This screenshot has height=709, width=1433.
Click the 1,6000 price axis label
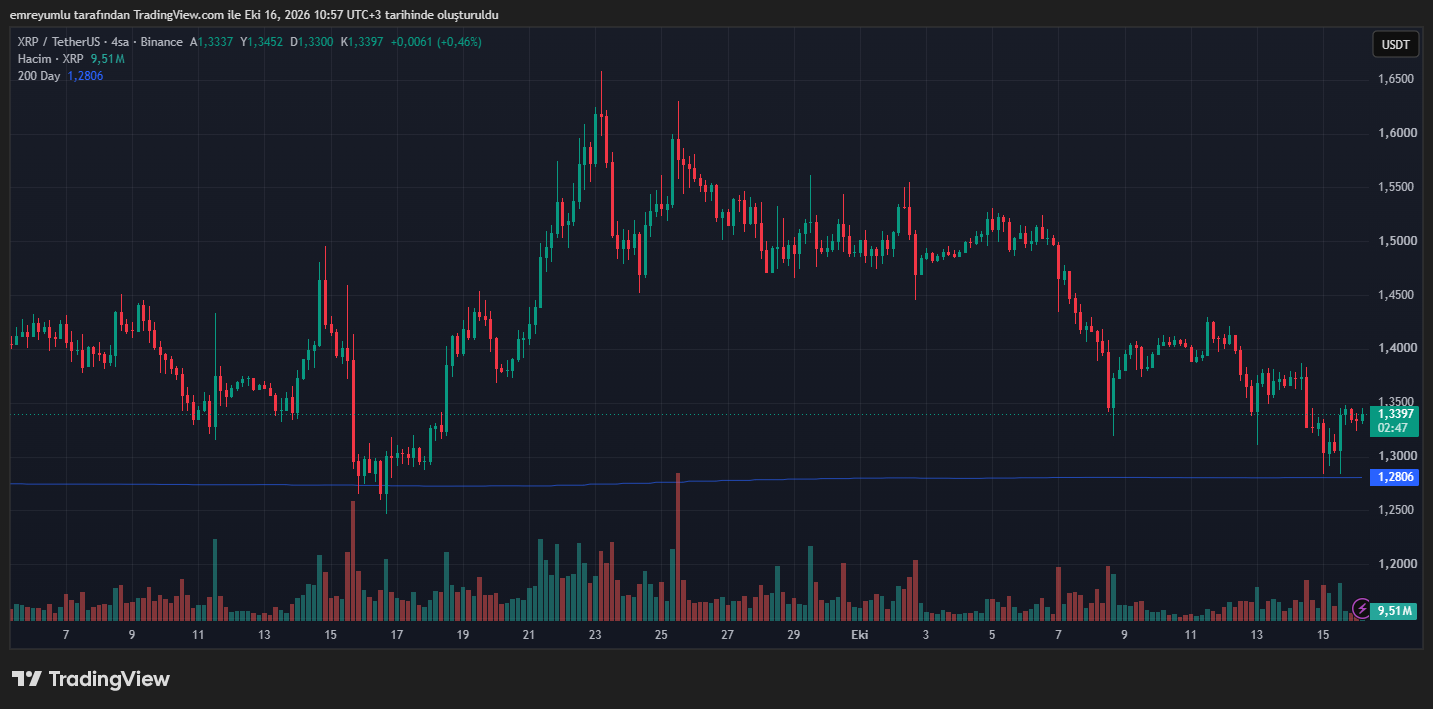1395,133
